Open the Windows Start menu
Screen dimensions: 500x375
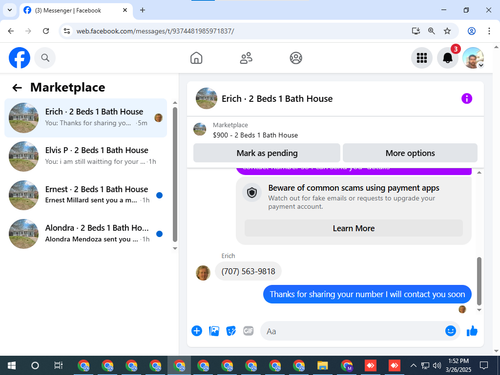point(11,366)
